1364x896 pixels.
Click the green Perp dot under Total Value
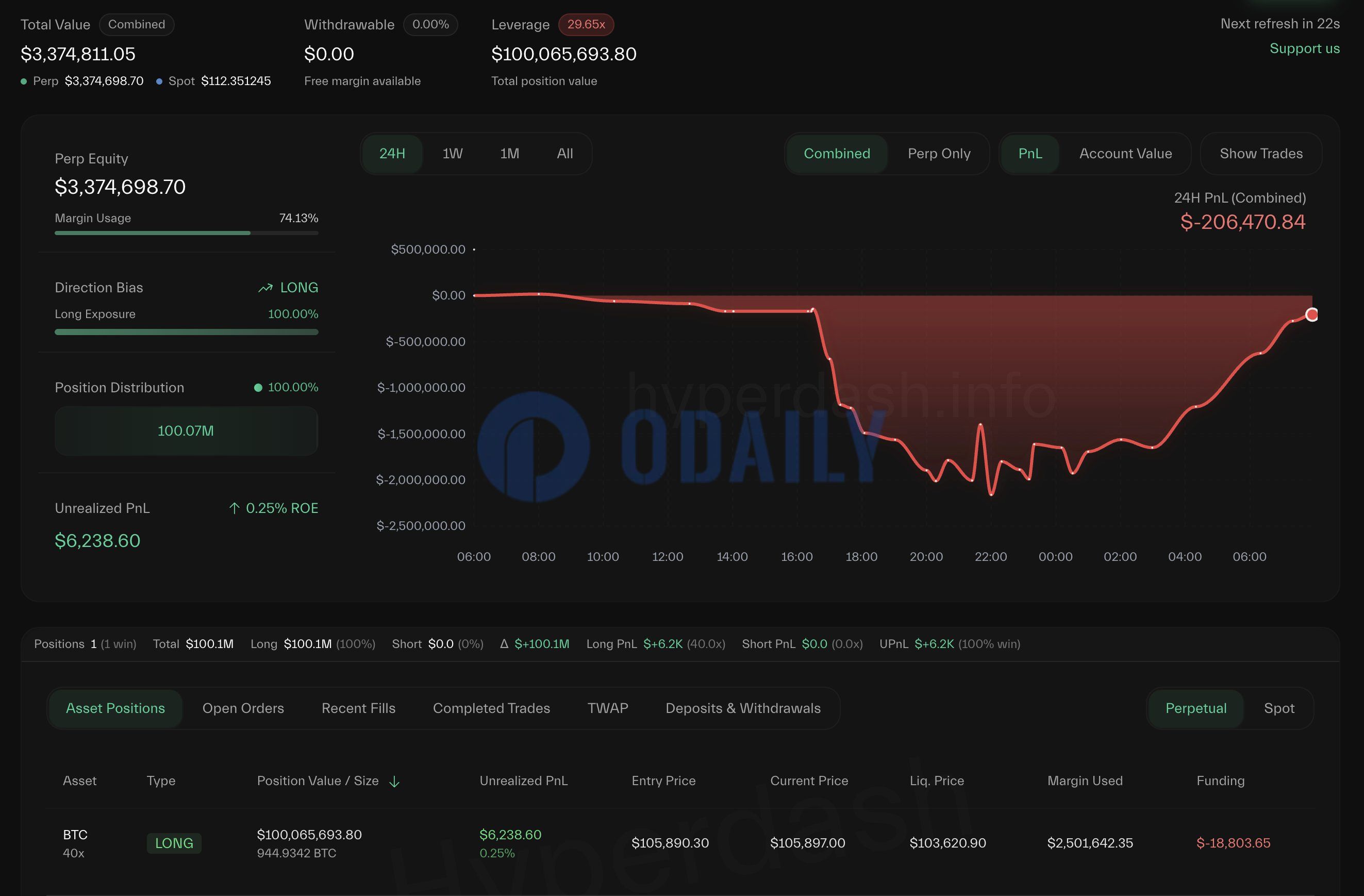pos(24,81)
